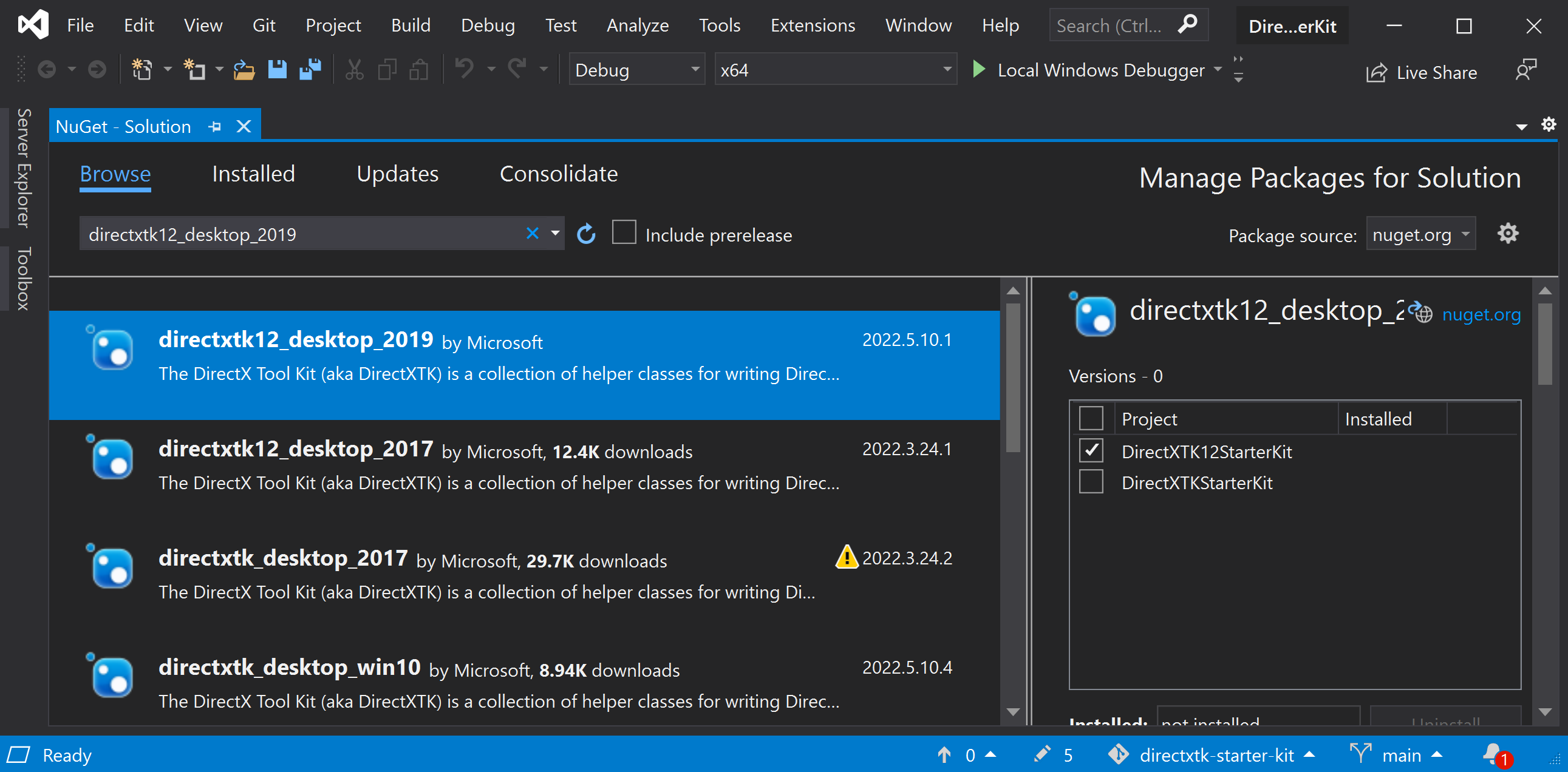Add new item toolbar icon
Screen dimensions: 1568x772
(x=194, y=70)
